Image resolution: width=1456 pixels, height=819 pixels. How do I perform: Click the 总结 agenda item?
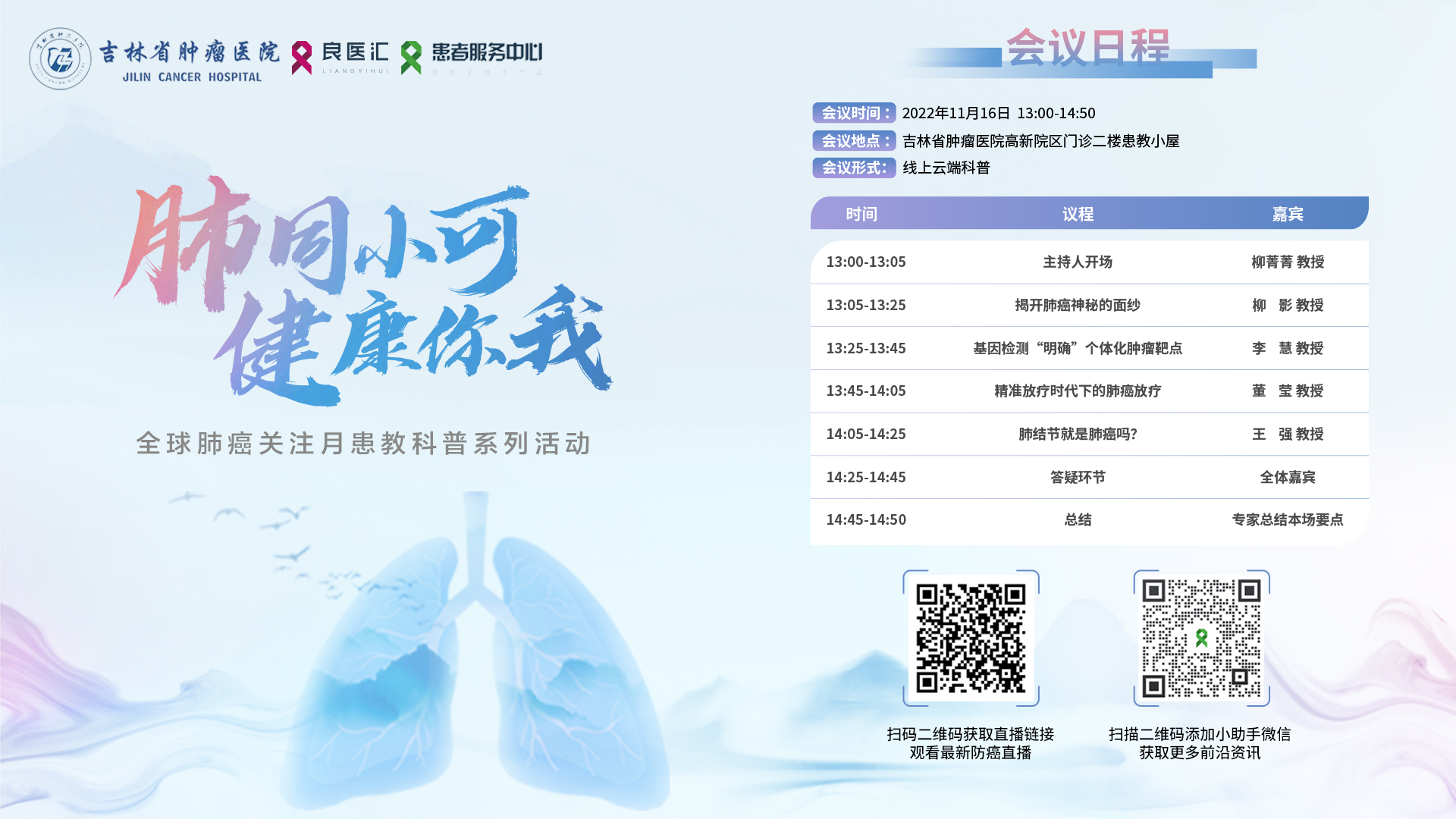pos(1078,519)
